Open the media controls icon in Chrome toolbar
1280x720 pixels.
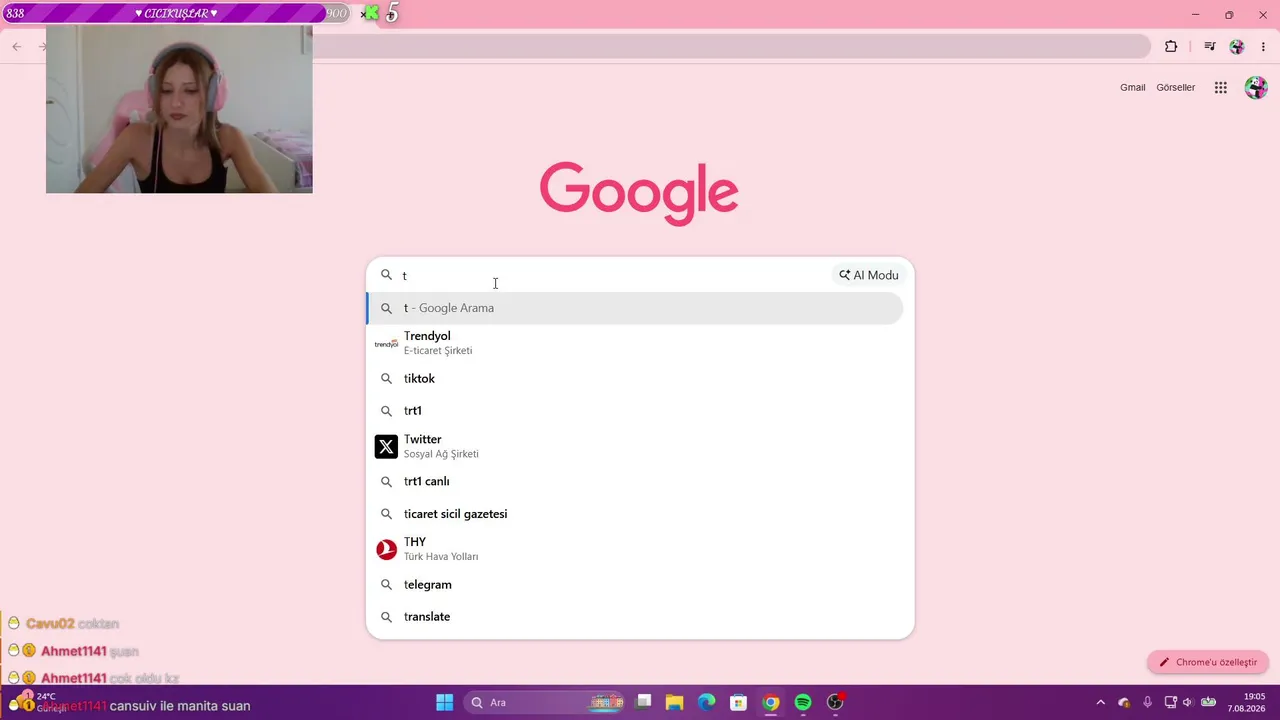pyautogui.click(x=1210, y=46)
